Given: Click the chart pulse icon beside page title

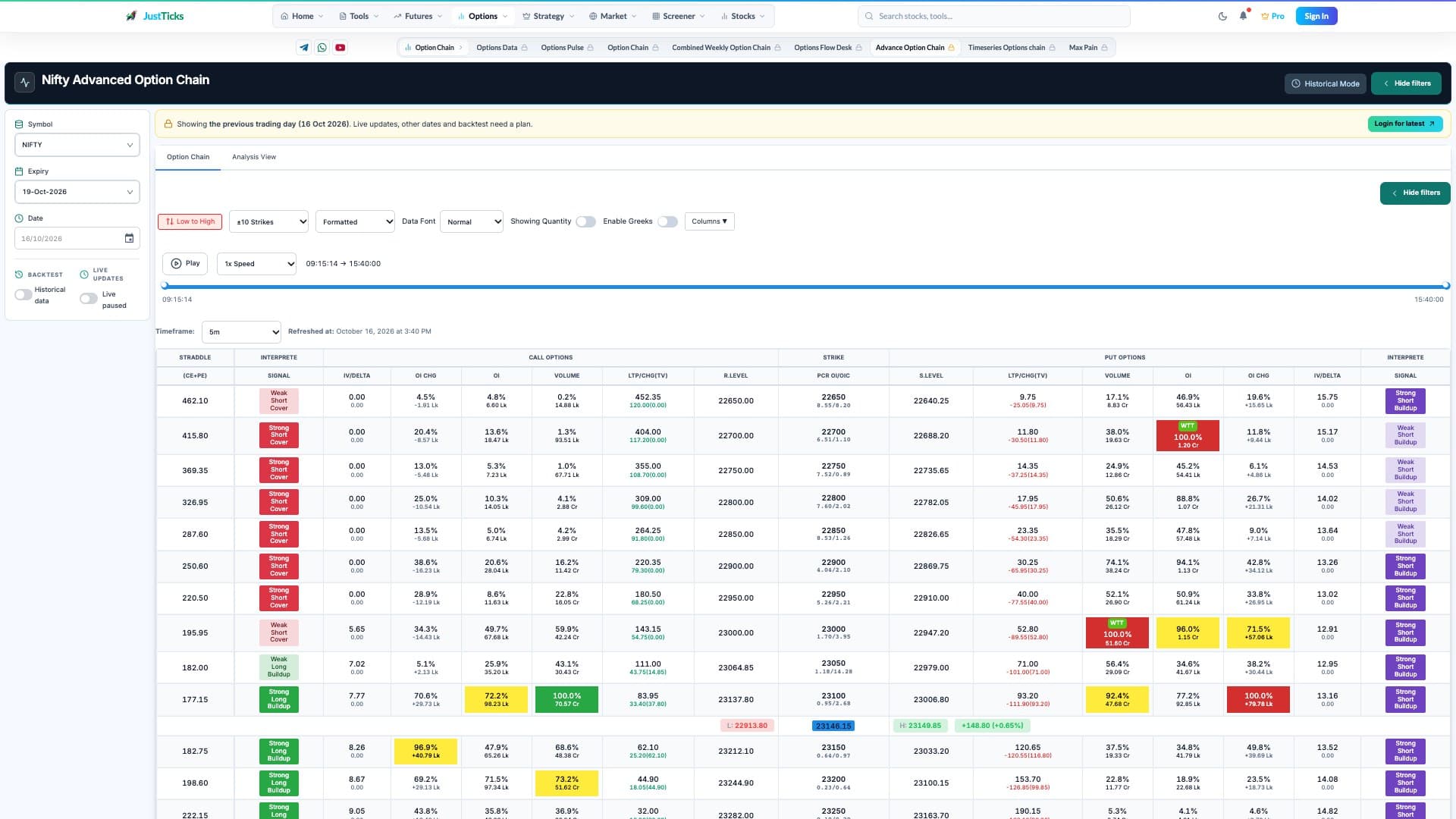Looking at the screenshot, I should click(x=25, y=82).
